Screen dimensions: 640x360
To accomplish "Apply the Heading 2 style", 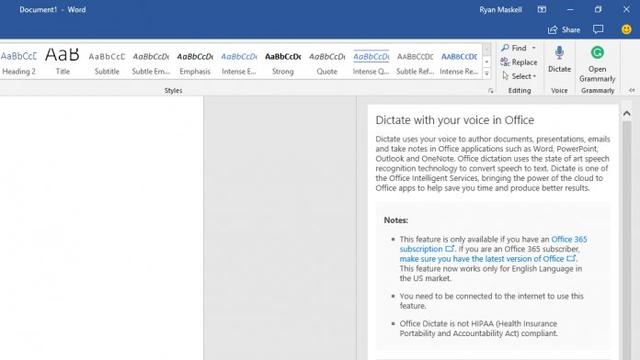I will [19, 62].
